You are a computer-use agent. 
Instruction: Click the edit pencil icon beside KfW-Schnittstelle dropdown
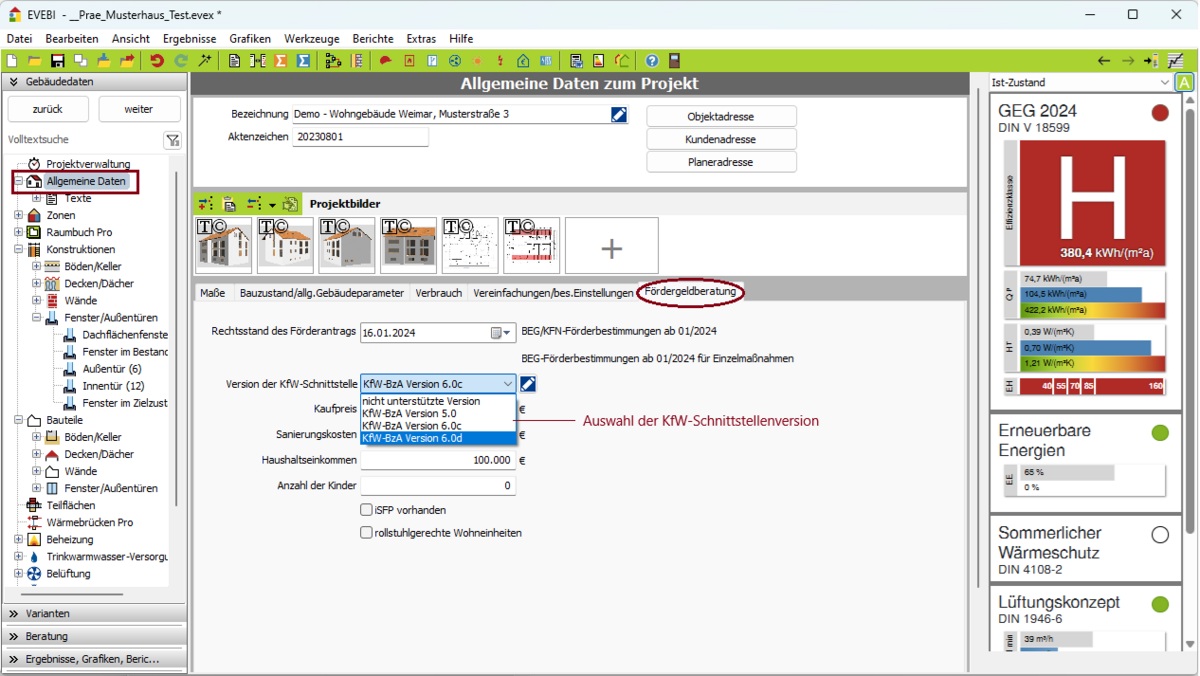point(528,384)
